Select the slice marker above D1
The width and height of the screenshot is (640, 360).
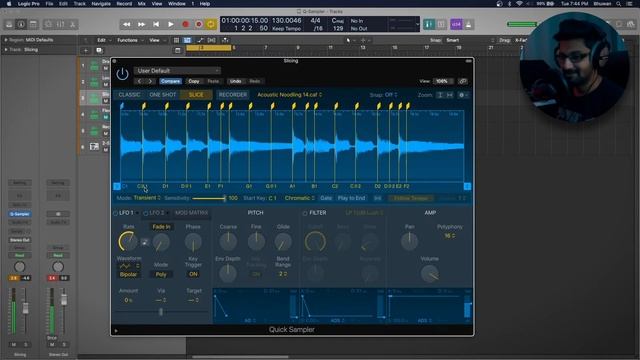[167, 106]
